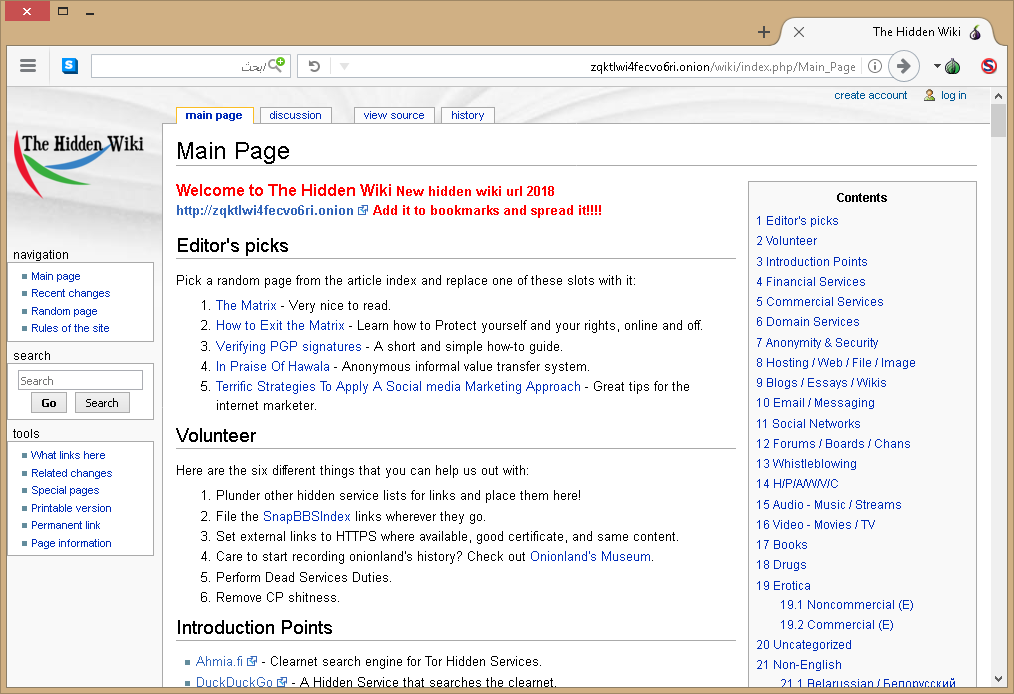Open Permanent link in tools
The image size is (1014, 694).
click(65, 525)
